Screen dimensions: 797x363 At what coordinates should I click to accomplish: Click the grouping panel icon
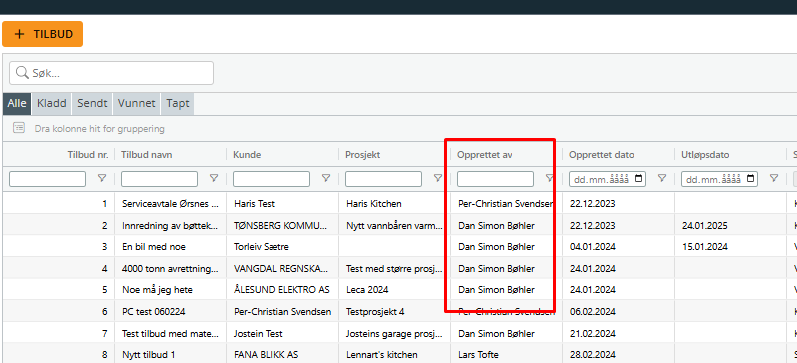coord(19,128)
